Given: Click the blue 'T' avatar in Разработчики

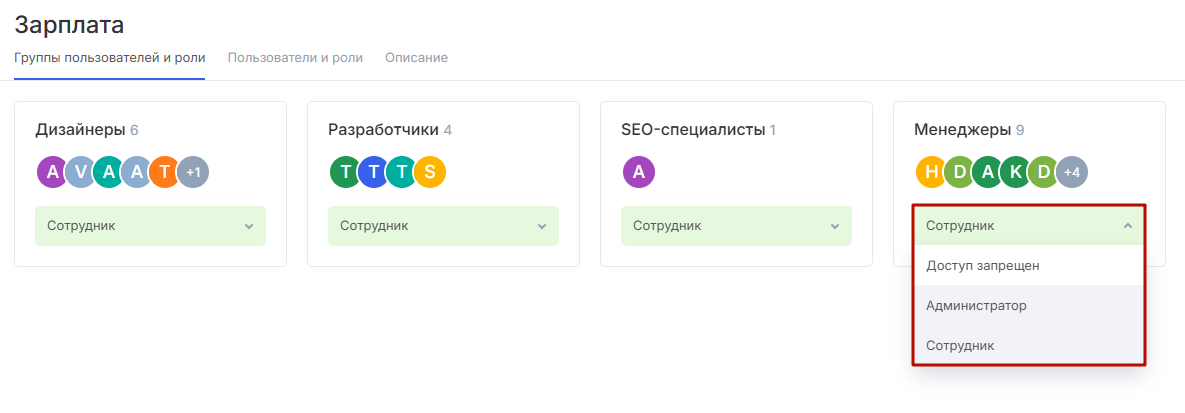Looking at the screenshot, I should coord(373,172).
